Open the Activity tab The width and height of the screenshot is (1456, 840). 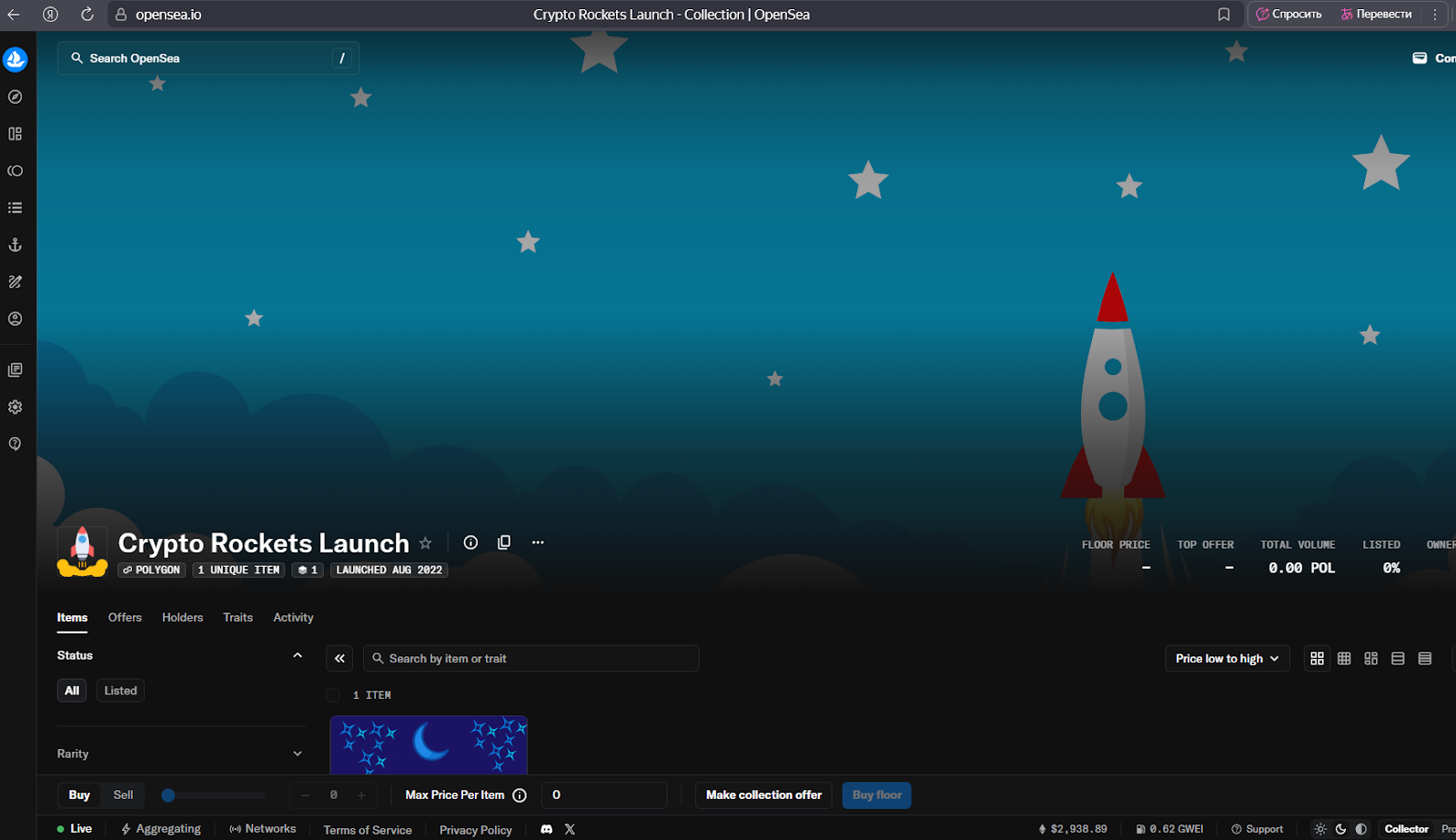(x=293, y=617)
